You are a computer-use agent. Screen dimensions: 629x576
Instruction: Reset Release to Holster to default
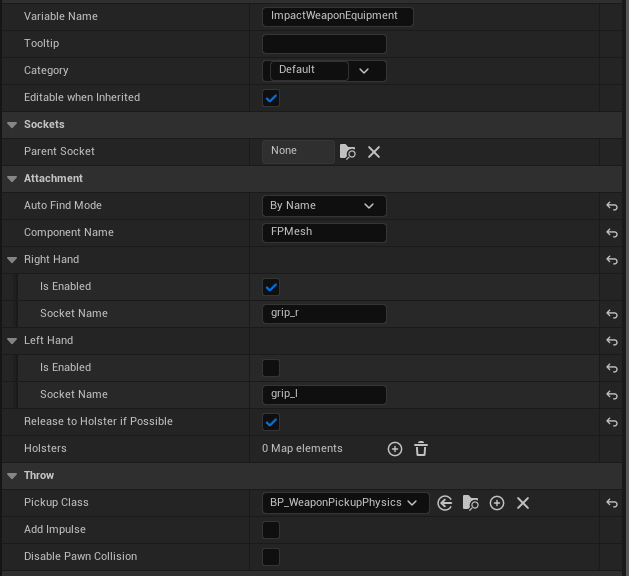[612, 422]
